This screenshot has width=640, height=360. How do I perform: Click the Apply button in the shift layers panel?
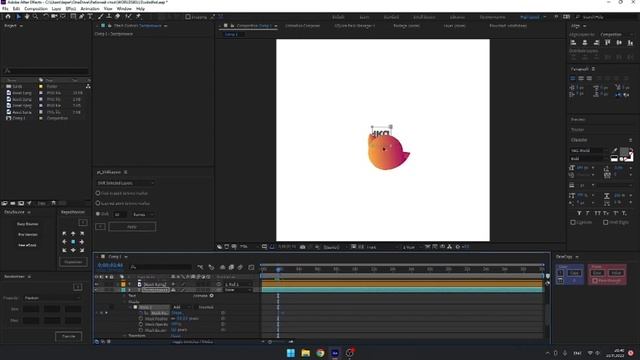pyautogui.click(x=132, y=227)
